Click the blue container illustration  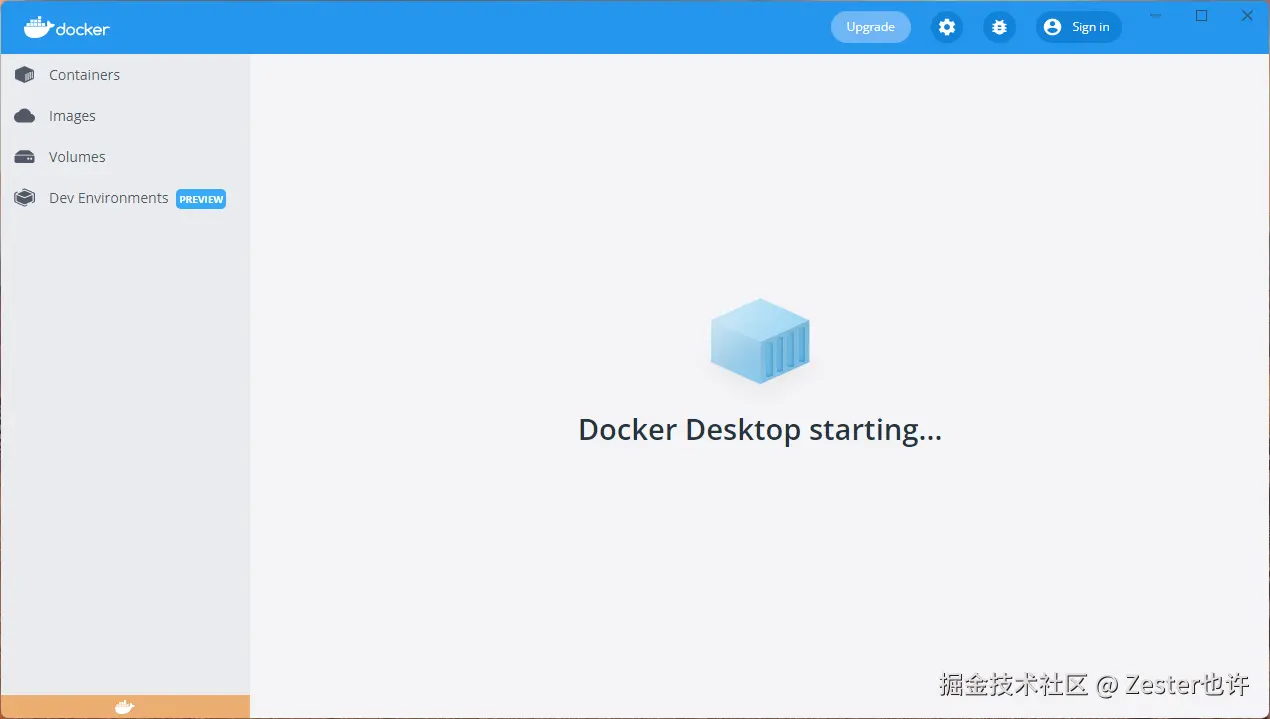click(x=760, y=340)
